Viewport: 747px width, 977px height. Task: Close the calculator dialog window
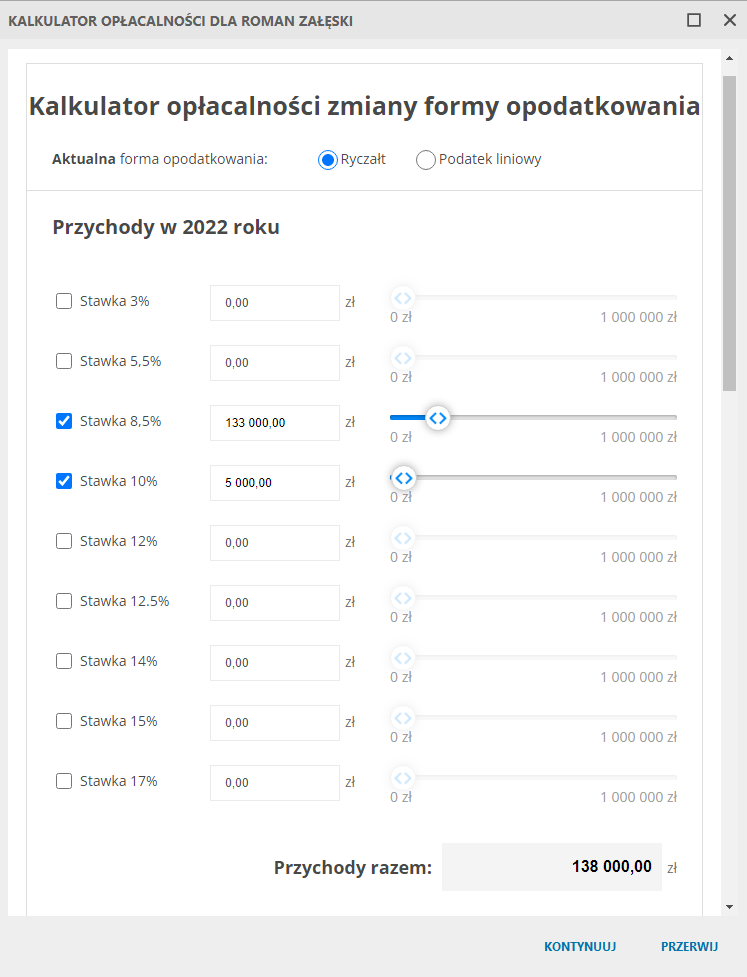click(x=727, y=20)
